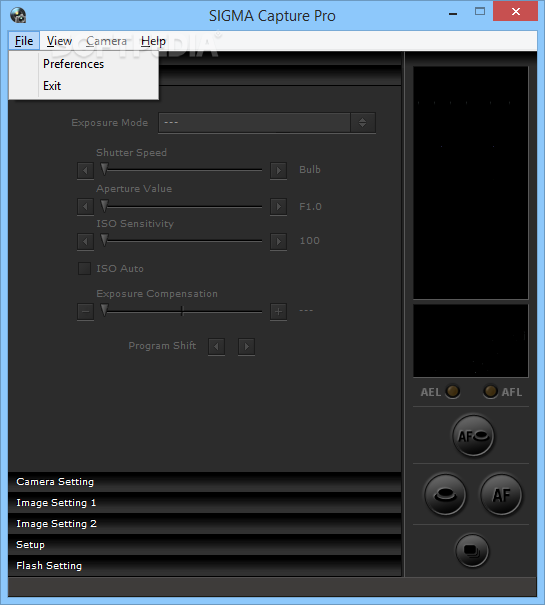Click the application icon in title bar
The image size is (545, 605).
pyautogui.click(x=18, y=15)
